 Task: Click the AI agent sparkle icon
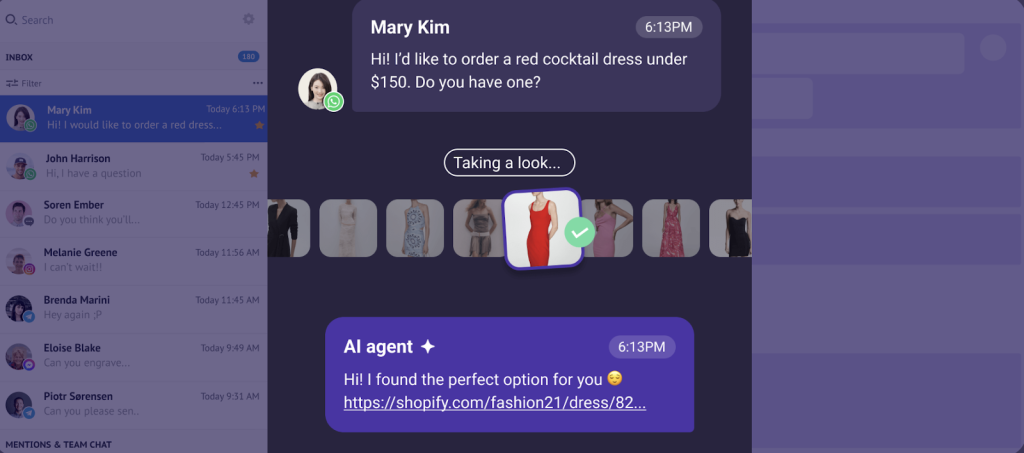click(428, 347)
